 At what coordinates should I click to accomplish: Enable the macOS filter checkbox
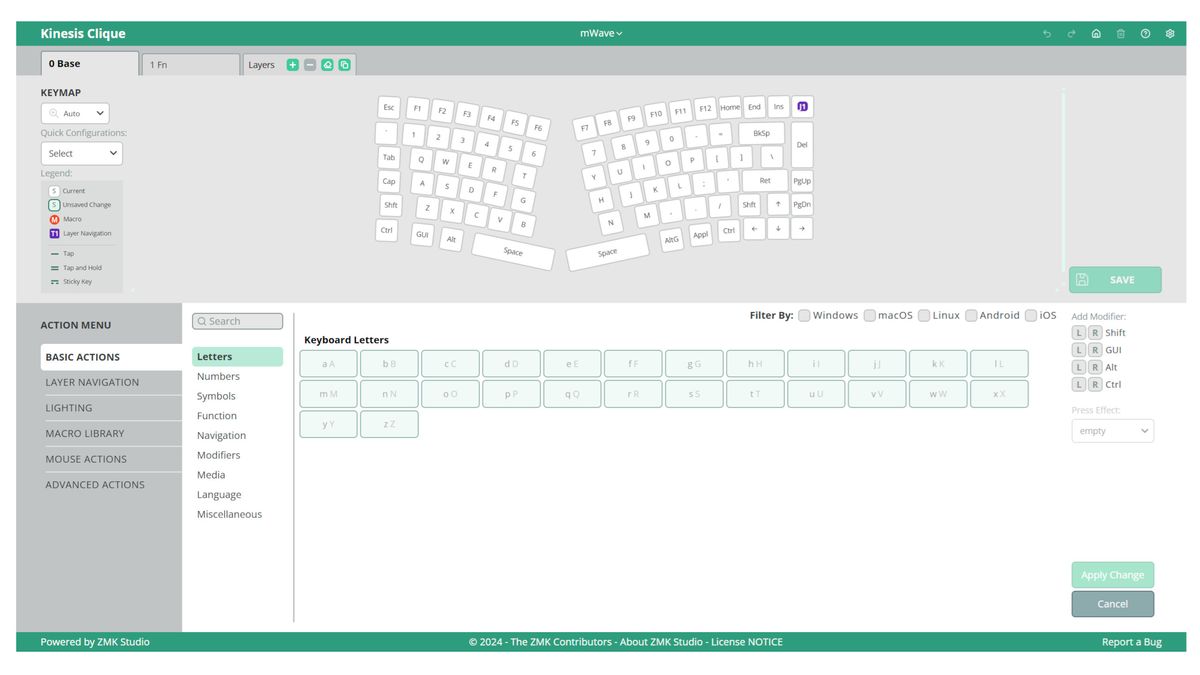point(870,315)
